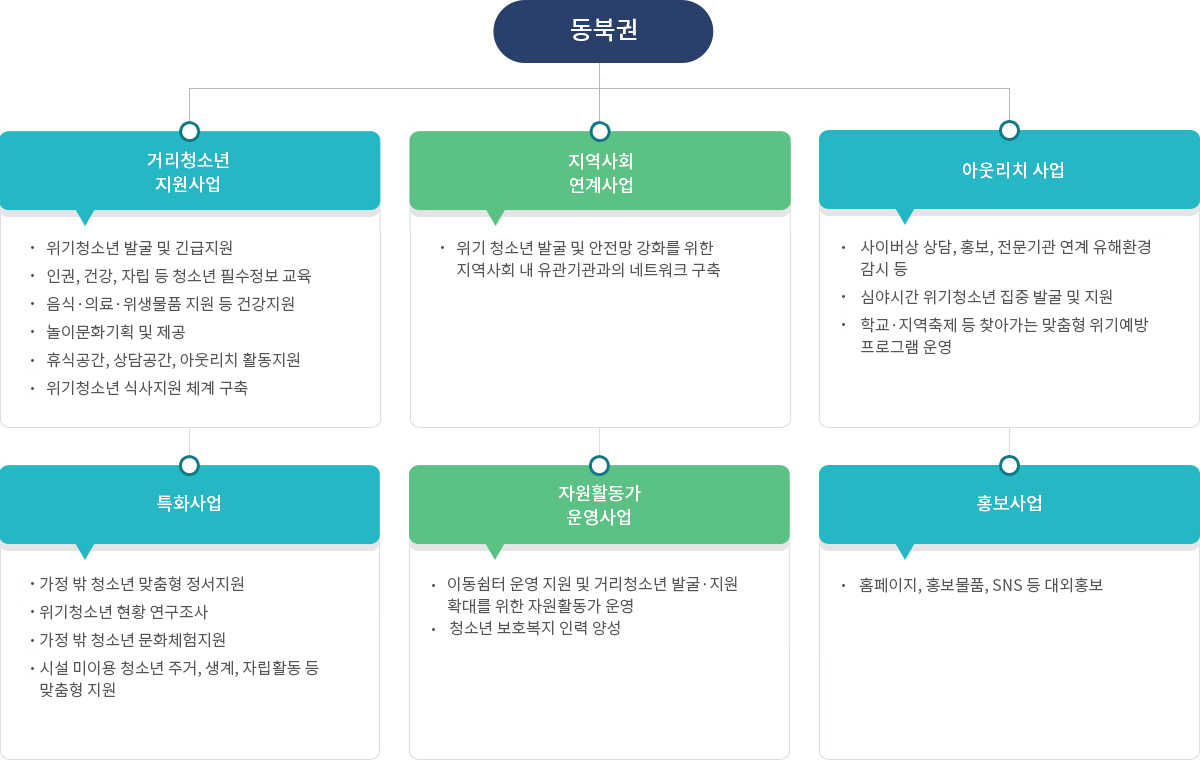Click circle connector above 아웃리치 사업
Screen dimensions: 1200x760
tap(1009, 130)
